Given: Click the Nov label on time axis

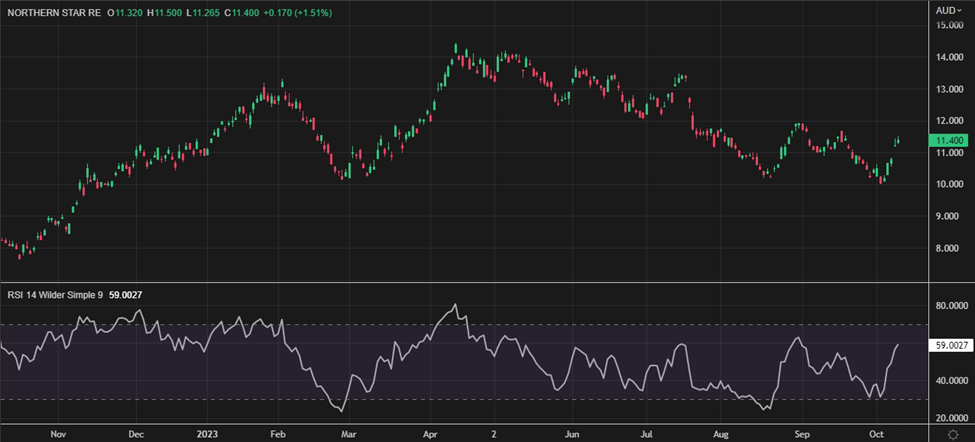Looking at the screenshot, I should (x=57, y=435).
